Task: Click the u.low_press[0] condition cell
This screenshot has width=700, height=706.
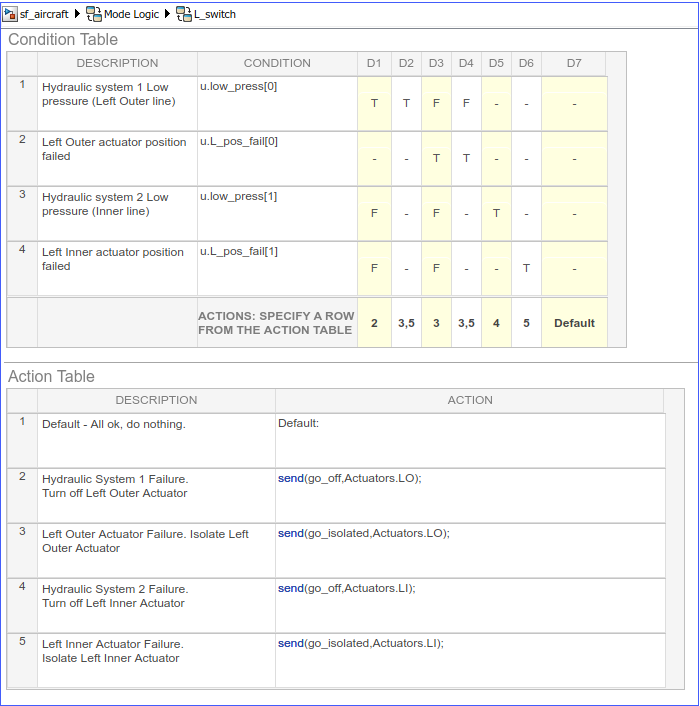Action: (x=277, y=104)
